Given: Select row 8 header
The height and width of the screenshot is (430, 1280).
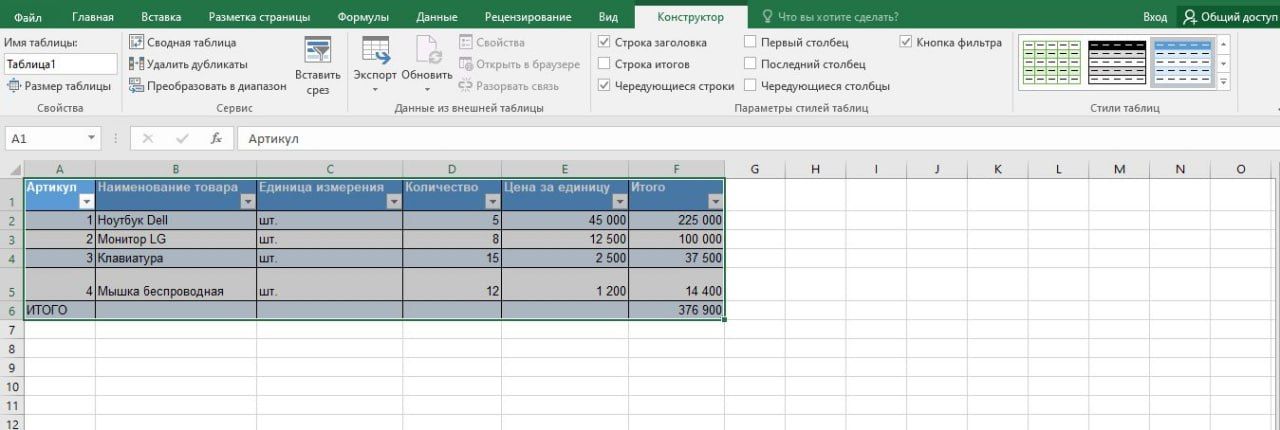Looking at the screenshot, I should tap(12, 349).
